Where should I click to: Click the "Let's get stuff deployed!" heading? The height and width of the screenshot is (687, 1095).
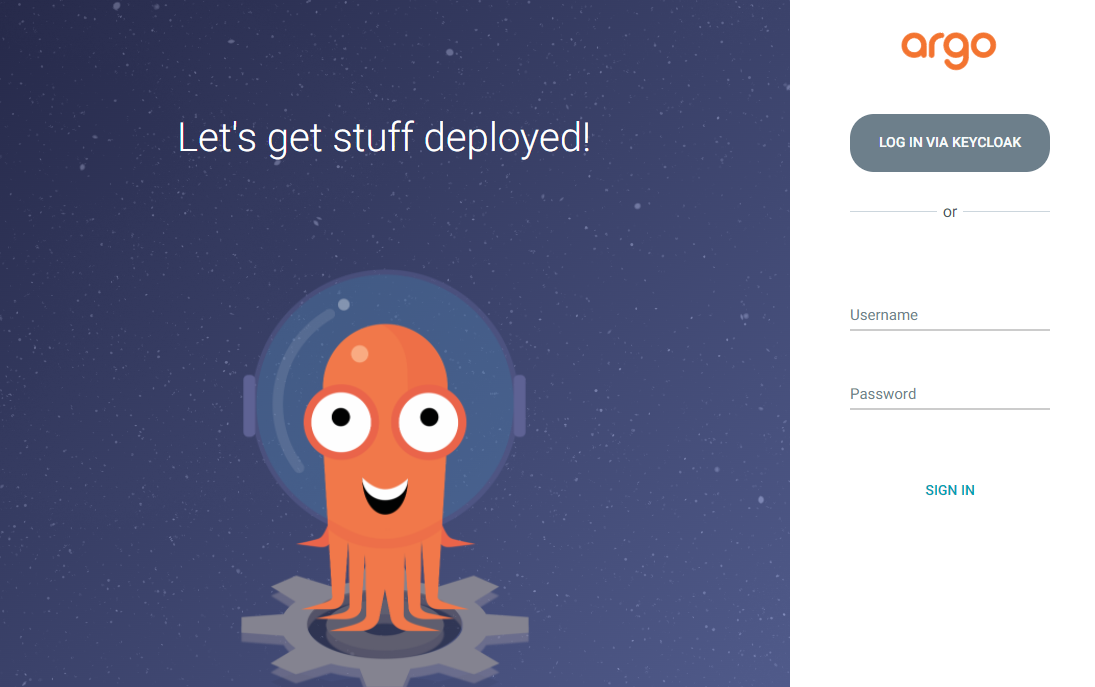[x=384, y=138]
